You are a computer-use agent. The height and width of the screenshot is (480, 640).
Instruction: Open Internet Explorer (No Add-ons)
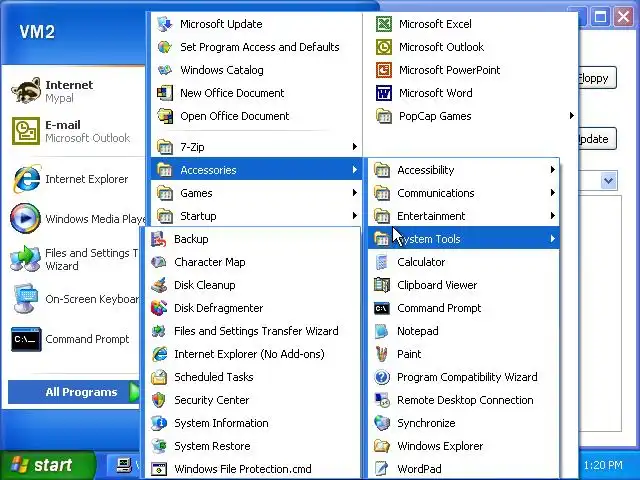pos(253,354)
